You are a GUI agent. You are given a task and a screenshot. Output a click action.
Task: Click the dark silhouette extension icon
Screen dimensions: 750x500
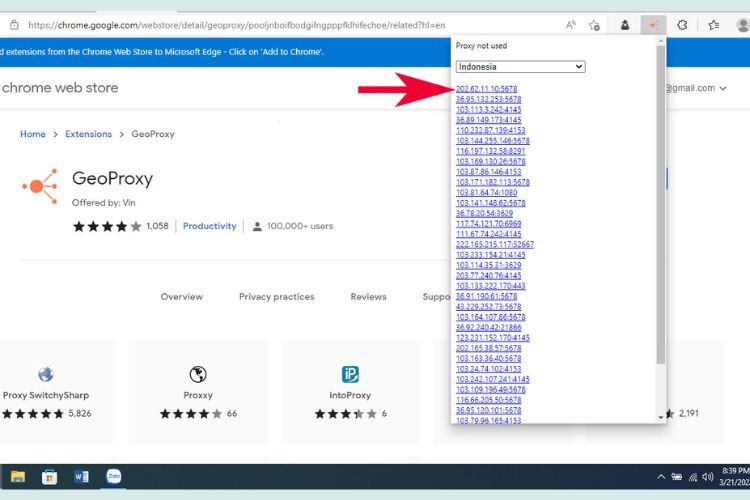click(625, 25)
